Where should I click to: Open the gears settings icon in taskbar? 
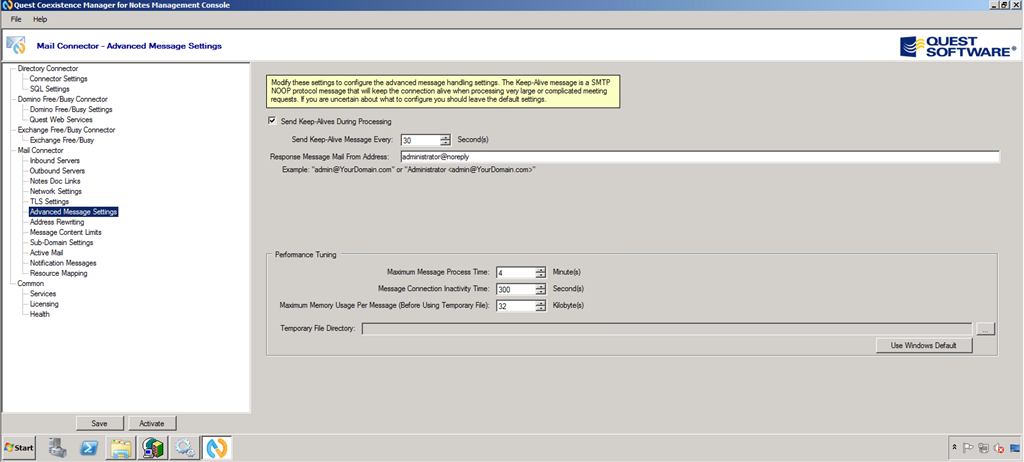click(184, 448)
